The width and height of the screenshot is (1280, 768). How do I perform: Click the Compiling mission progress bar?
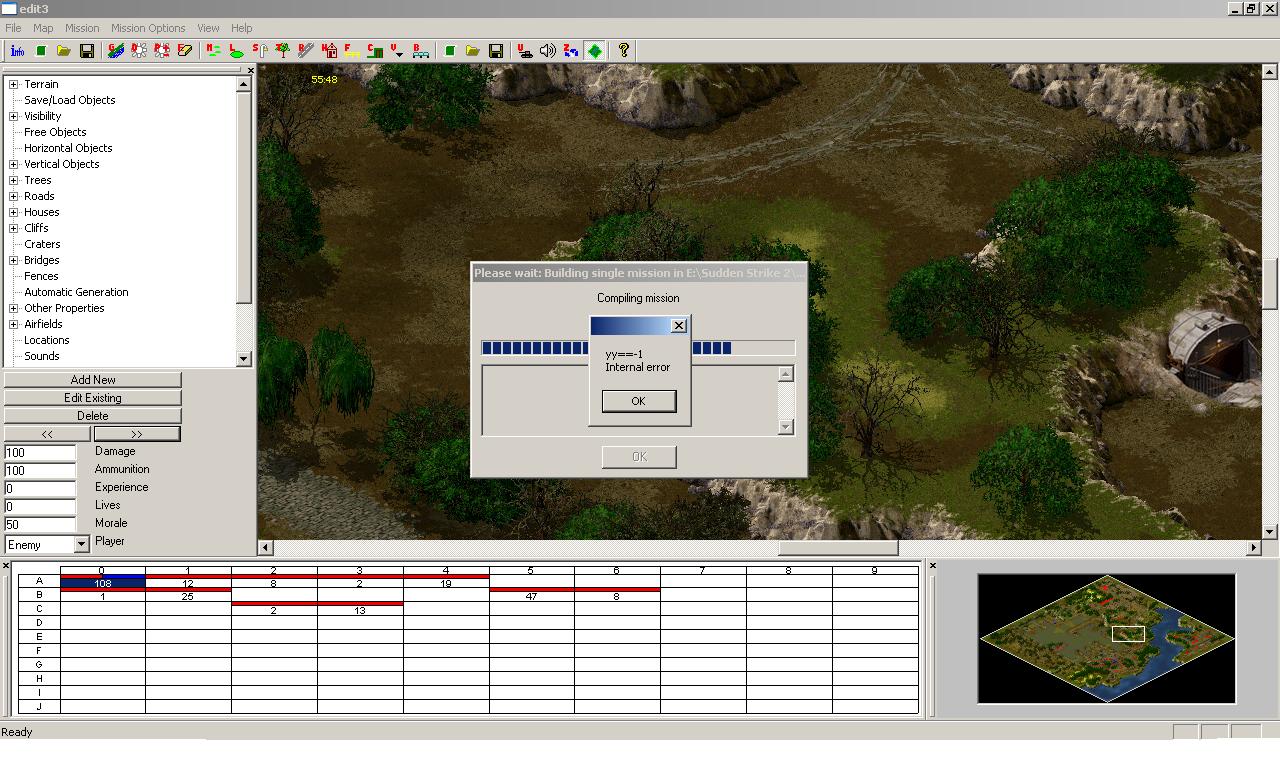tap(638, 348)
